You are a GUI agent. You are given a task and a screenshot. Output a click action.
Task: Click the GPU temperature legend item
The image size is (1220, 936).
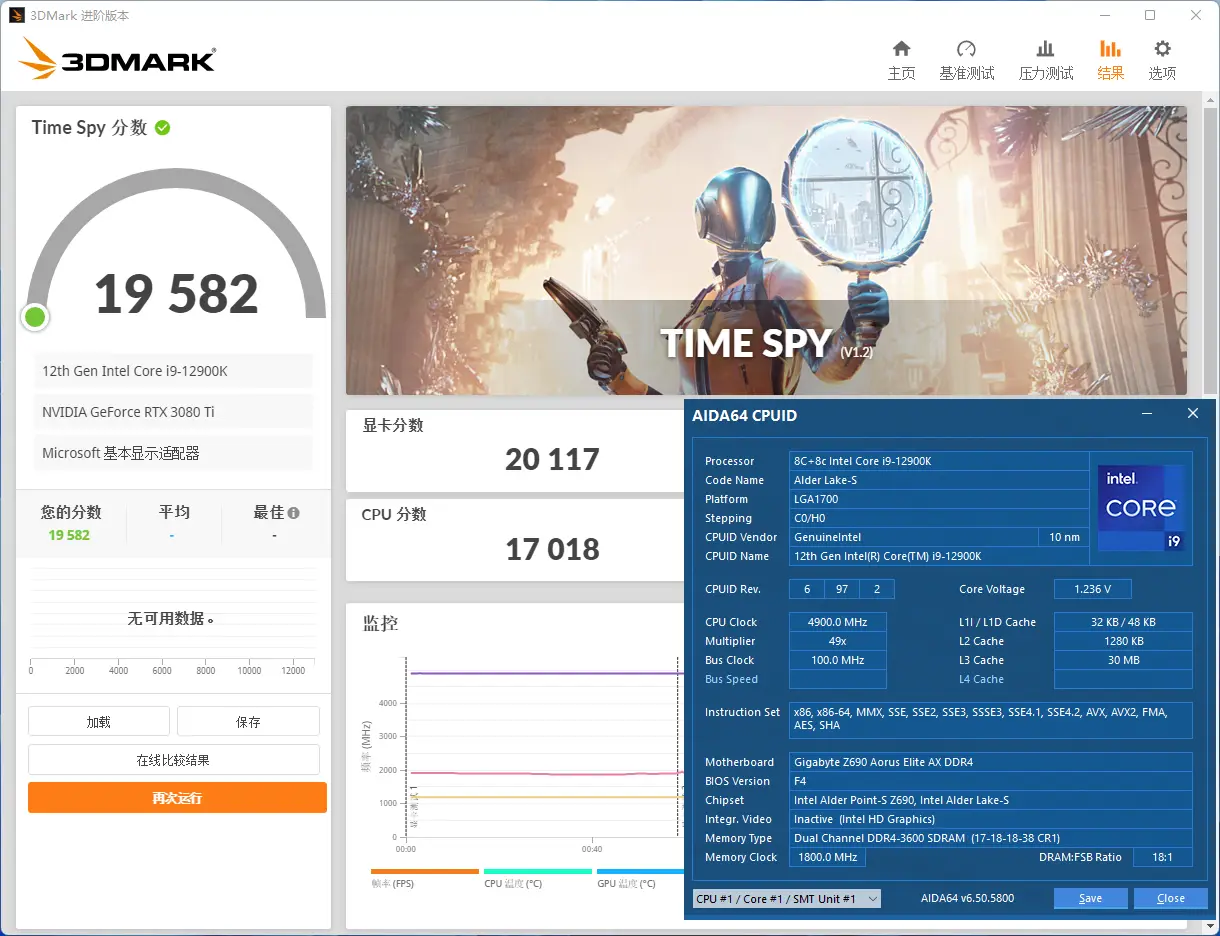click(640, 878)
